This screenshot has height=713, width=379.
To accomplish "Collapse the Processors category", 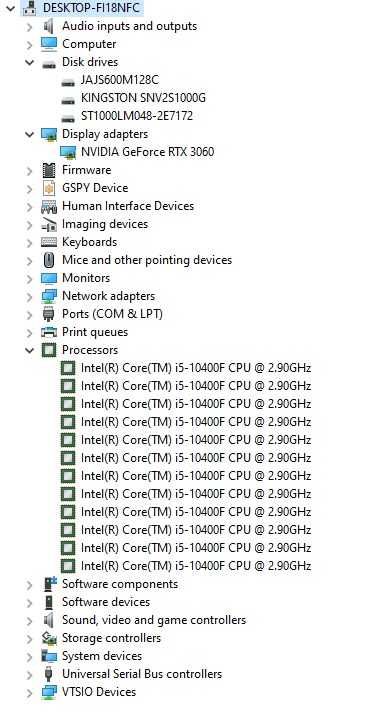I will (30, 350).
